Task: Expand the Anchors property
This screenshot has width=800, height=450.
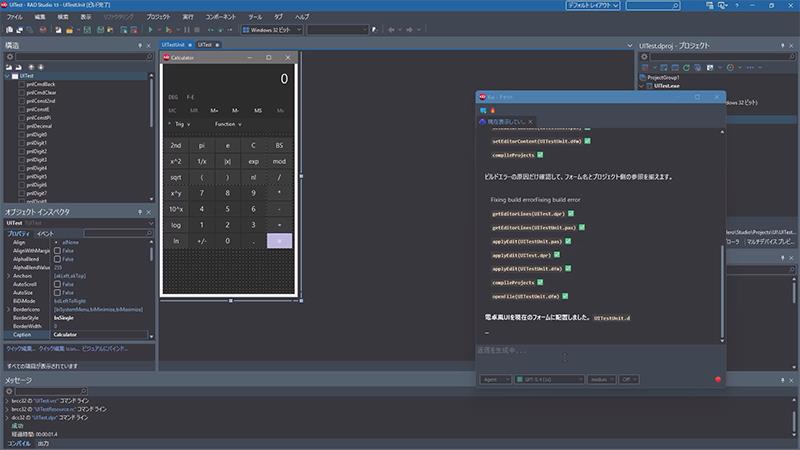Action: [8, 276]
